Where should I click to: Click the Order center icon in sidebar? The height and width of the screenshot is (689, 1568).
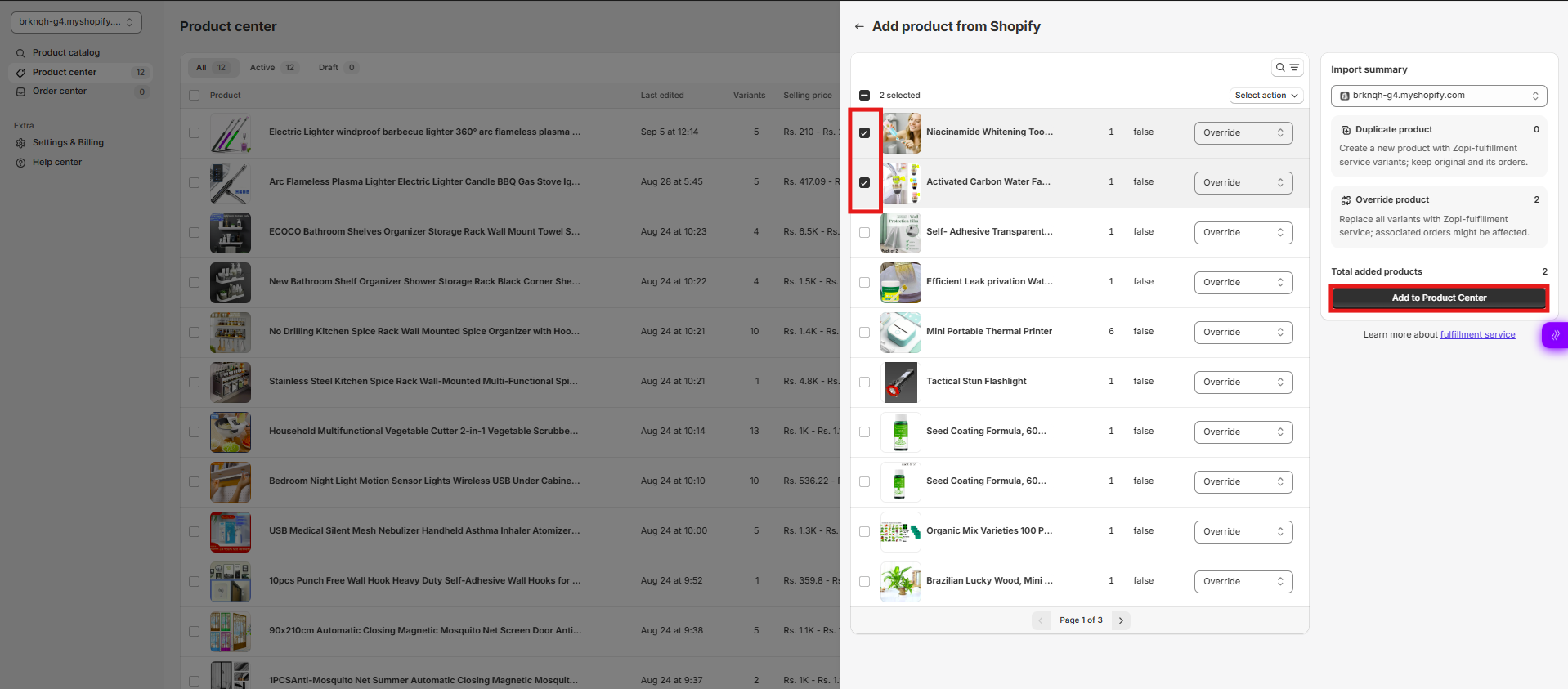click(x=20, y=92)
